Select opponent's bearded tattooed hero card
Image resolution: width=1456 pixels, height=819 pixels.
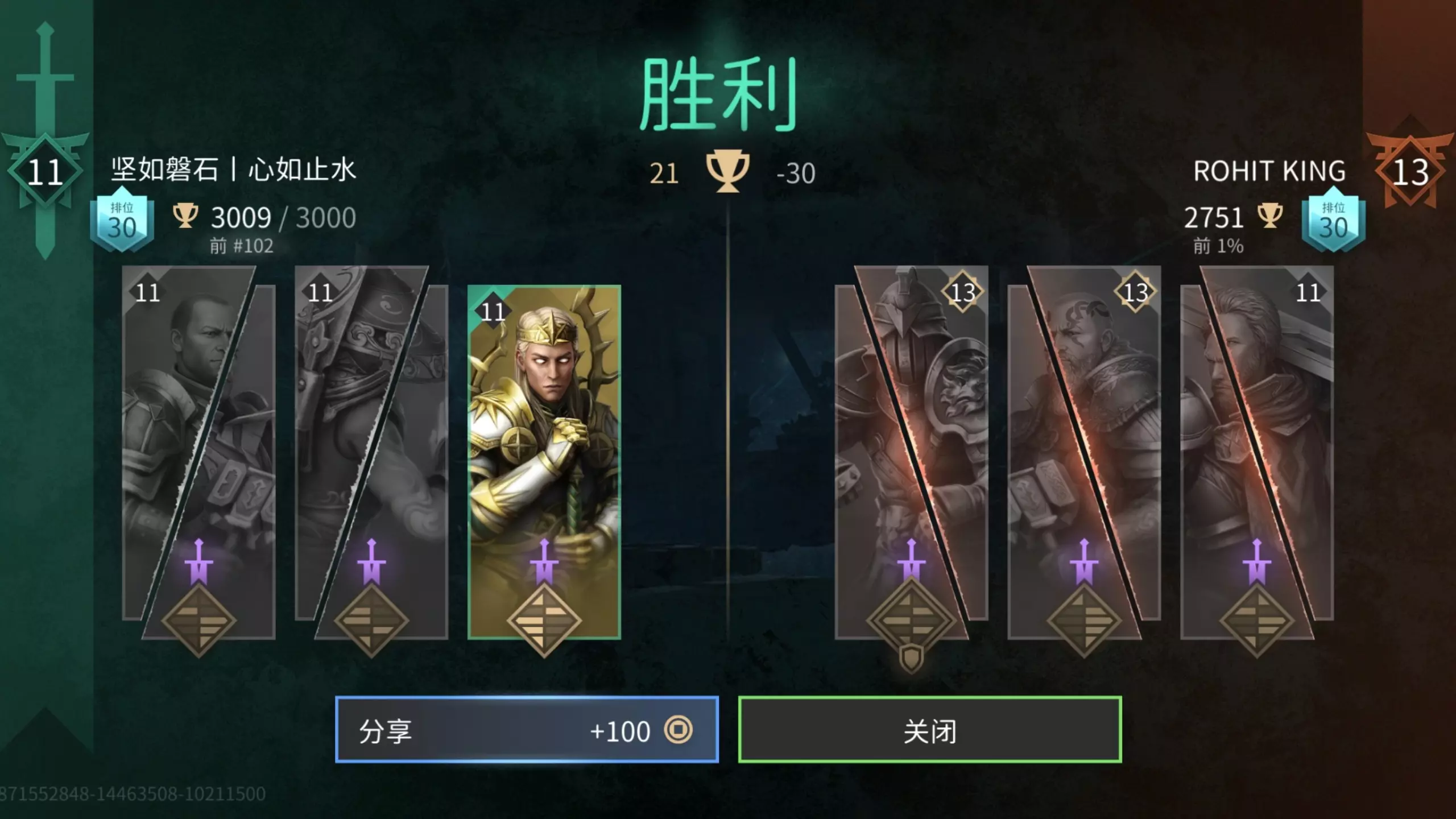1084,452
